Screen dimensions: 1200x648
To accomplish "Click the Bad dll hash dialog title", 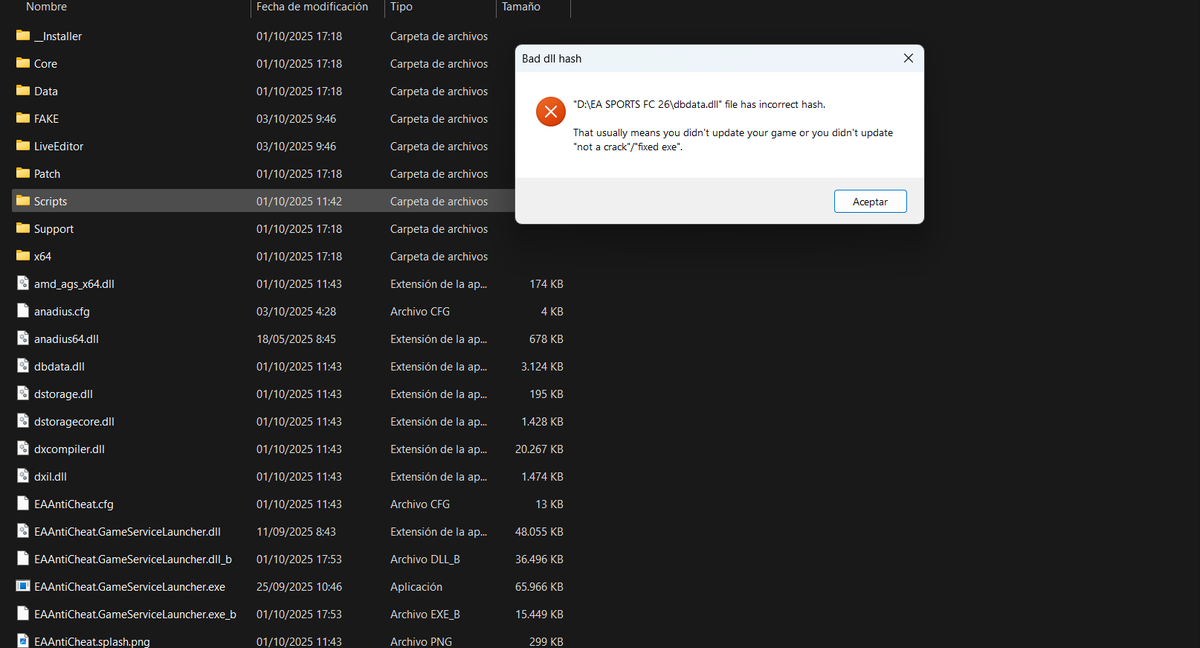I will click(552, 58).
